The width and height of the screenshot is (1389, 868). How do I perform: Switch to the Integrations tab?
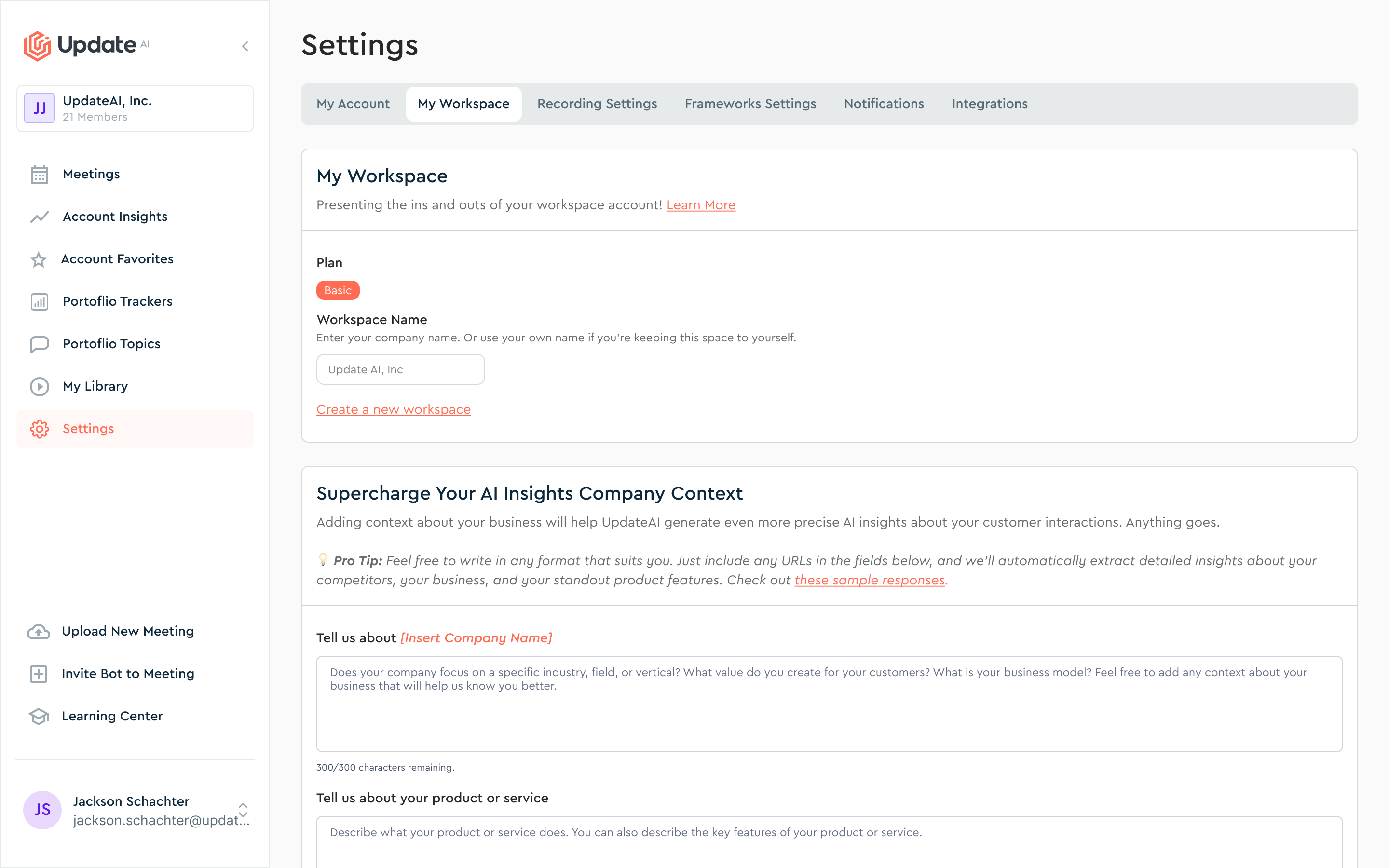pyautogui.click(x=989, y=104)
